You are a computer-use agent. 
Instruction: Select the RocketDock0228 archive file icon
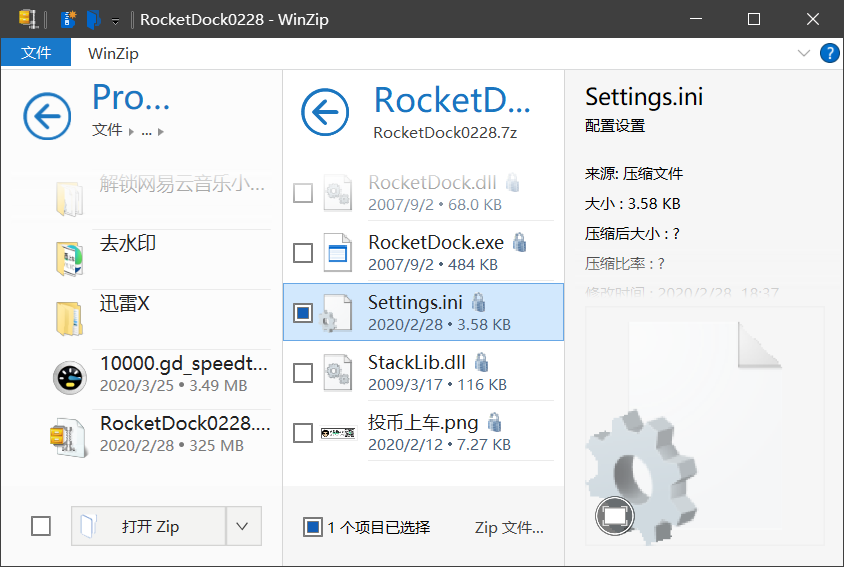point(68,438)
